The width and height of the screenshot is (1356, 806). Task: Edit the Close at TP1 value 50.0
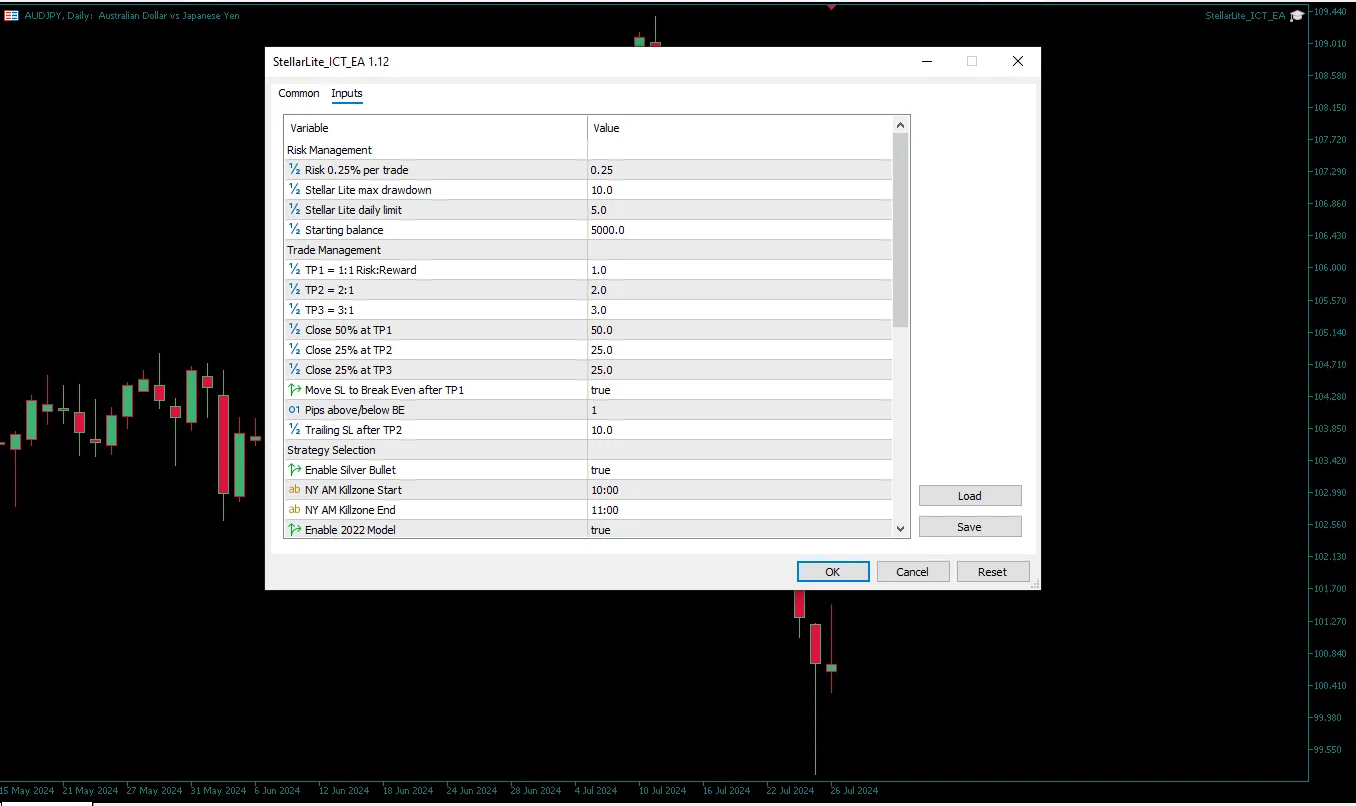coord(740,330)
